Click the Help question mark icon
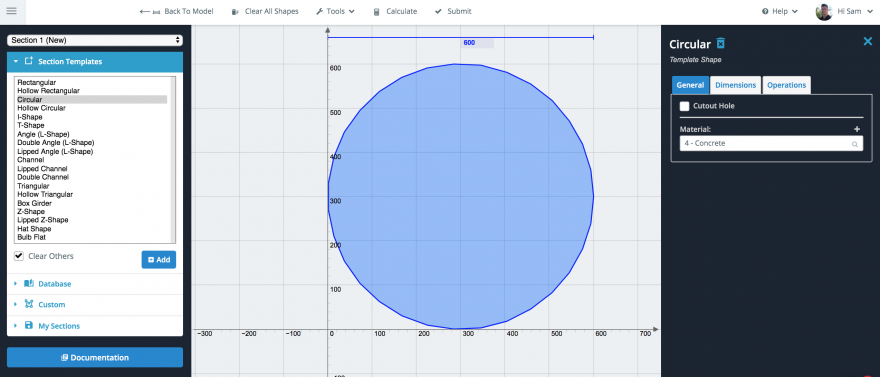This screenshot has width=880, height=377. 764,11
